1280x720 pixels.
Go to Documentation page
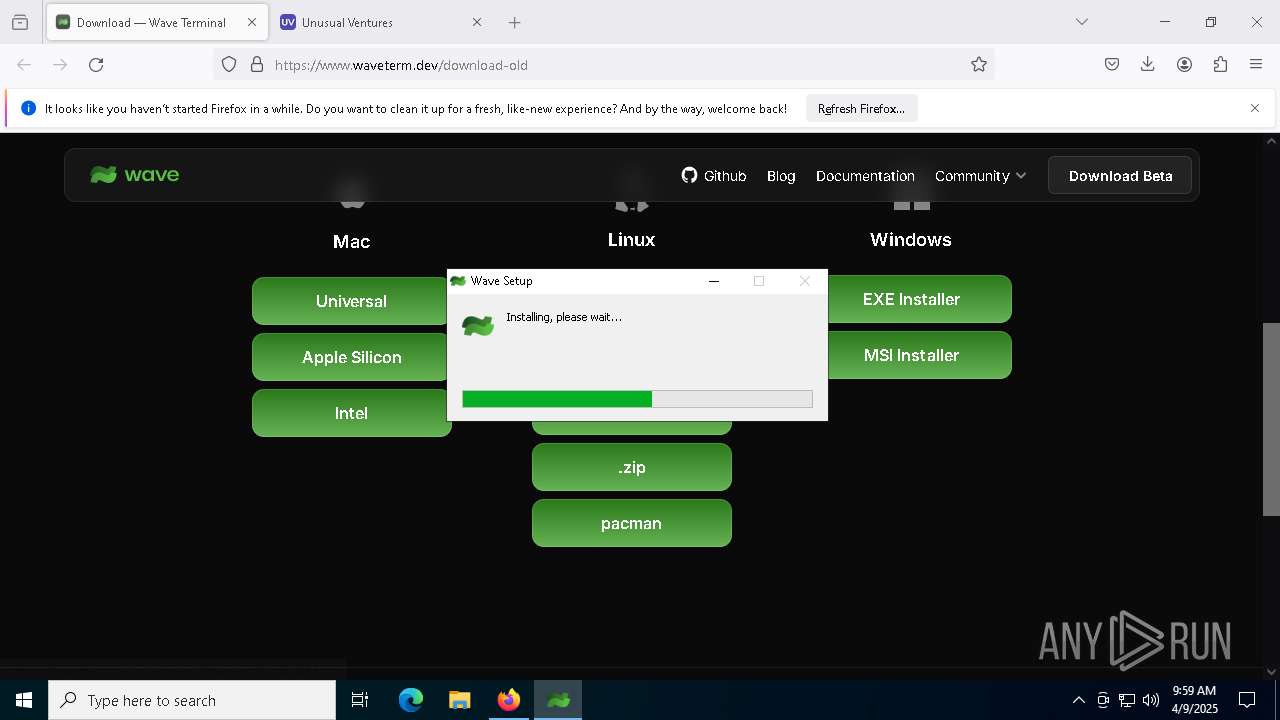[865, 175]
